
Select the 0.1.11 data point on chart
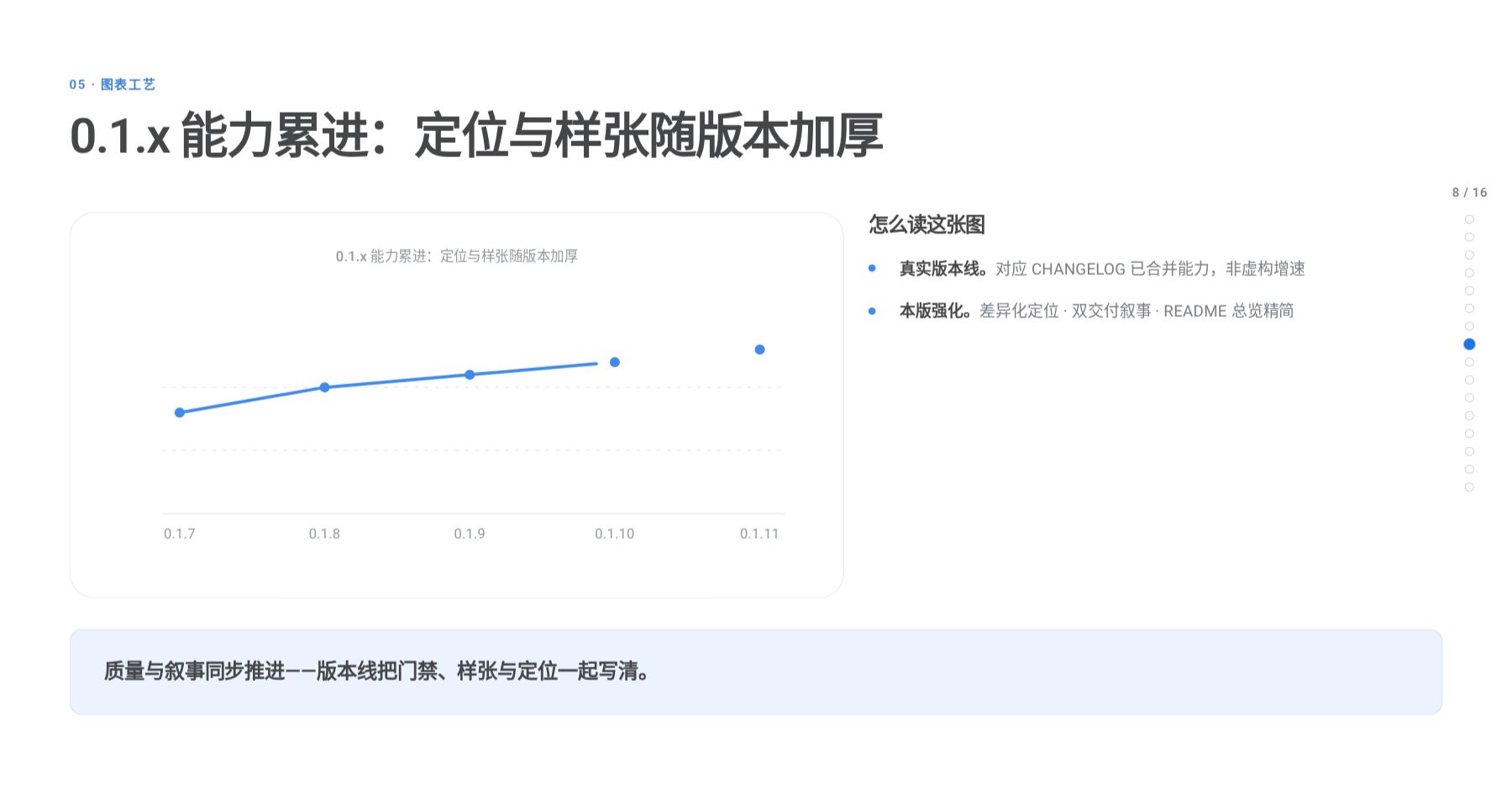click(x=759, y=350)
